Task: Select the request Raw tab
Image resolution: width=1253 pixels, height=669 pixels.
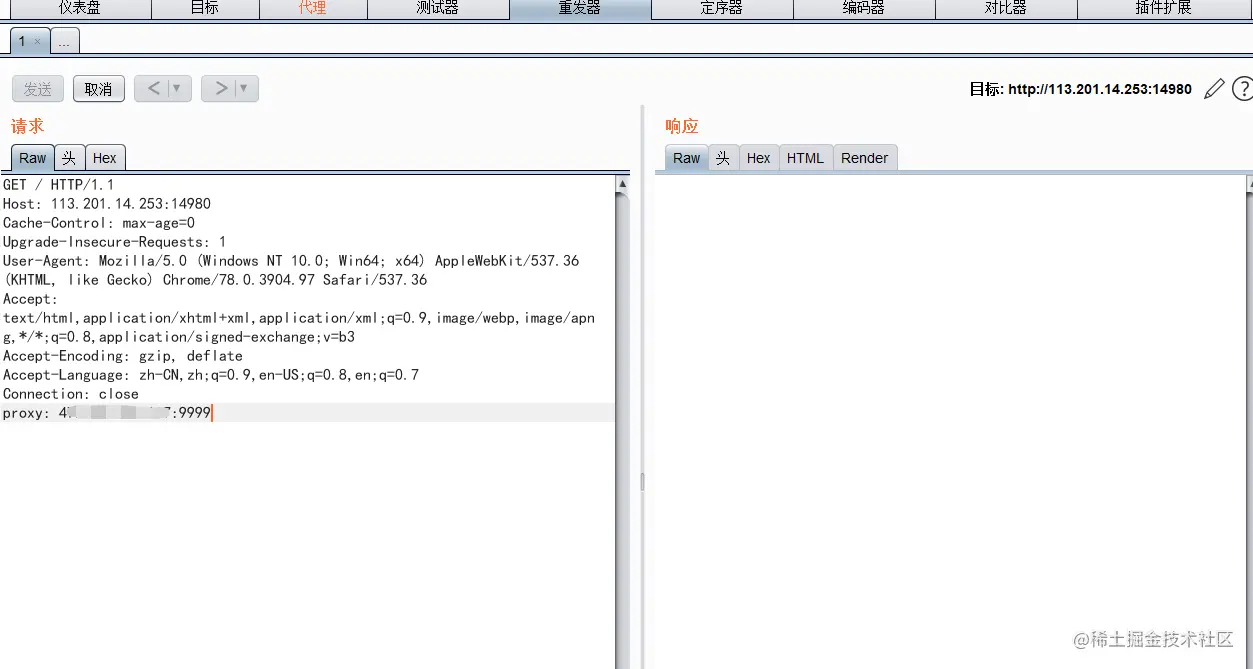Action: 33,158
